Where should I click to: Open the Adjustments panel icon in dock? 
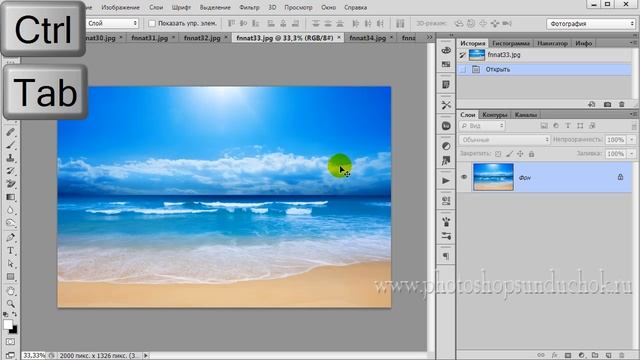point(446,146)
